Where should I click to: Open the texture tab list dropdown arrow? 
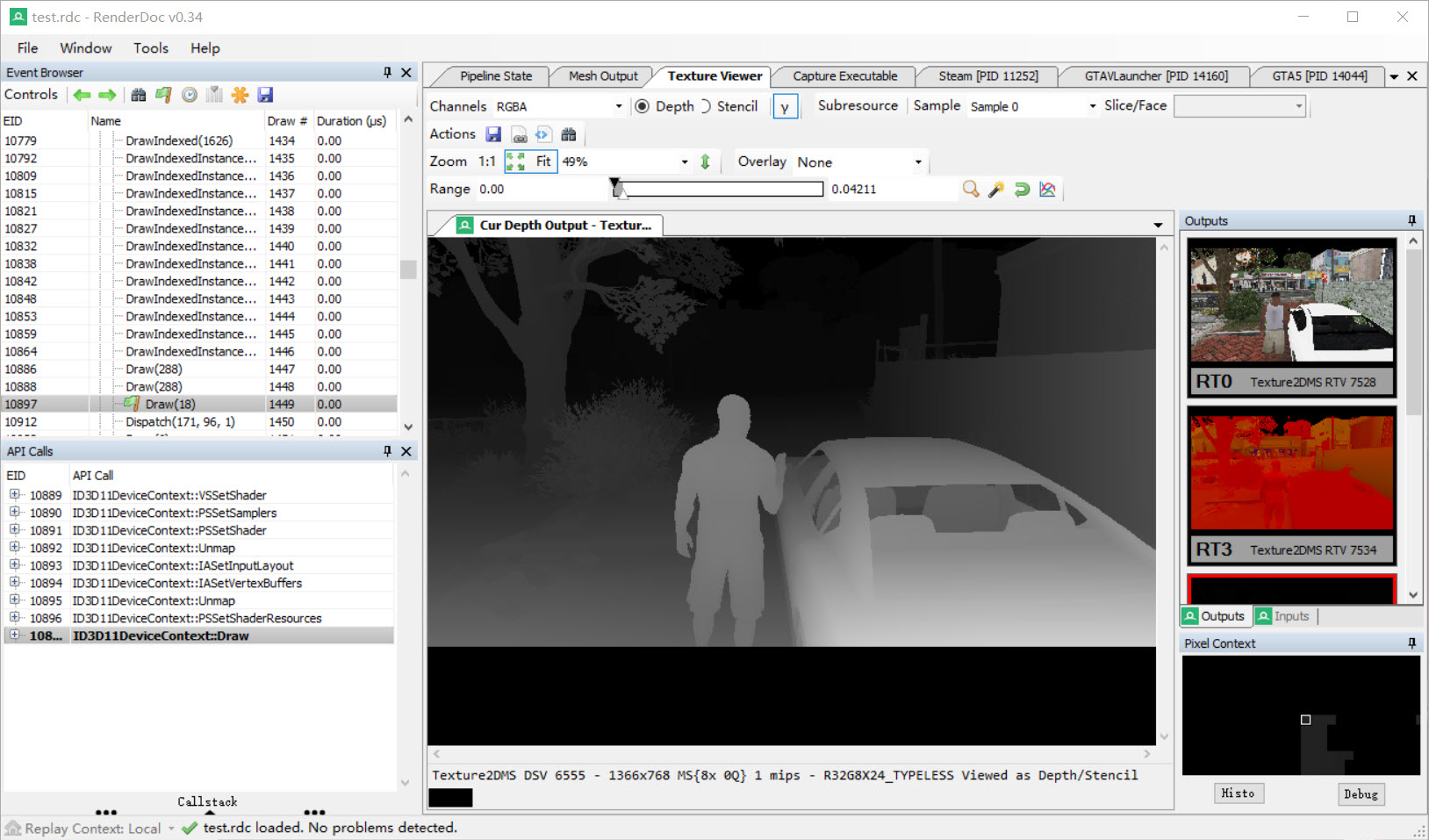click(1158, 226)
